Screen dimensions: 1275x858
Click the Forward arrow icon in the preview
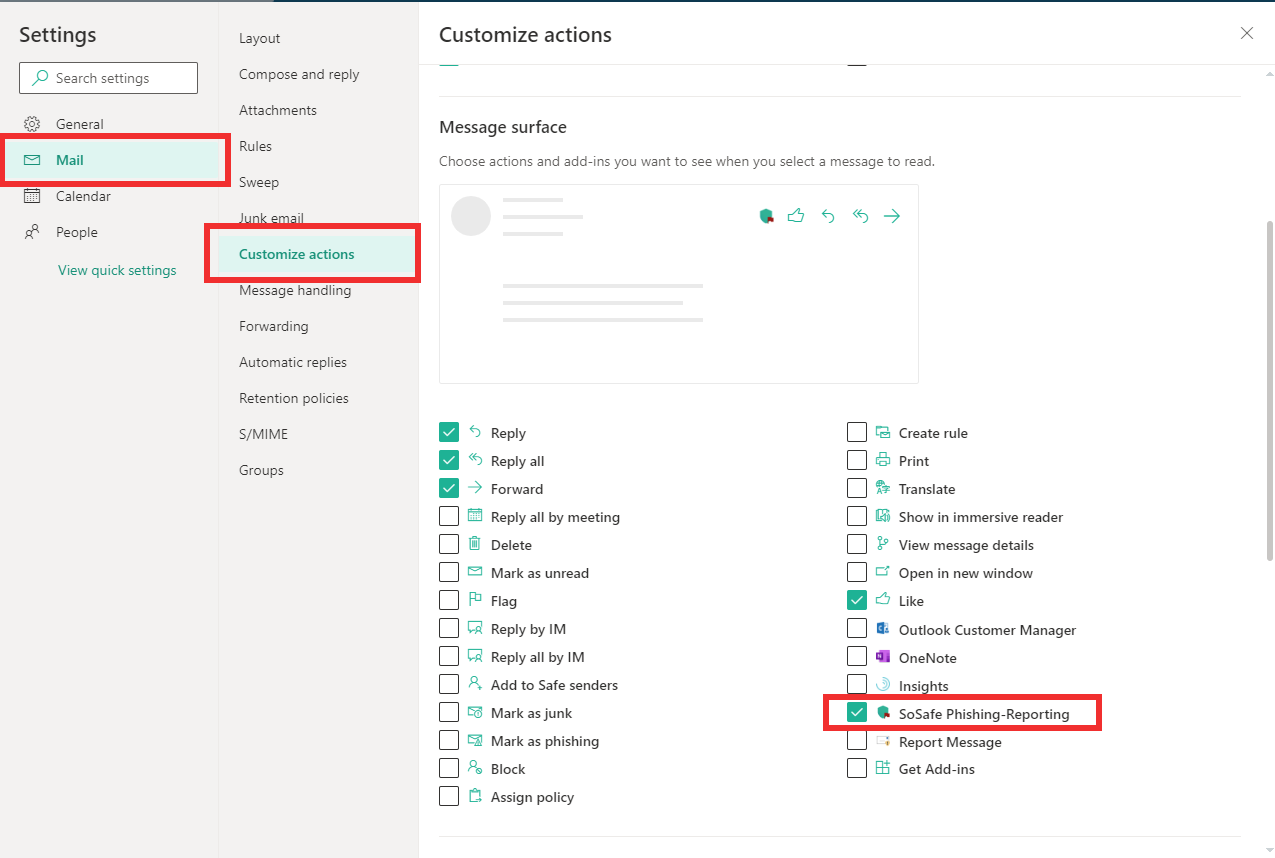(891, 215)
